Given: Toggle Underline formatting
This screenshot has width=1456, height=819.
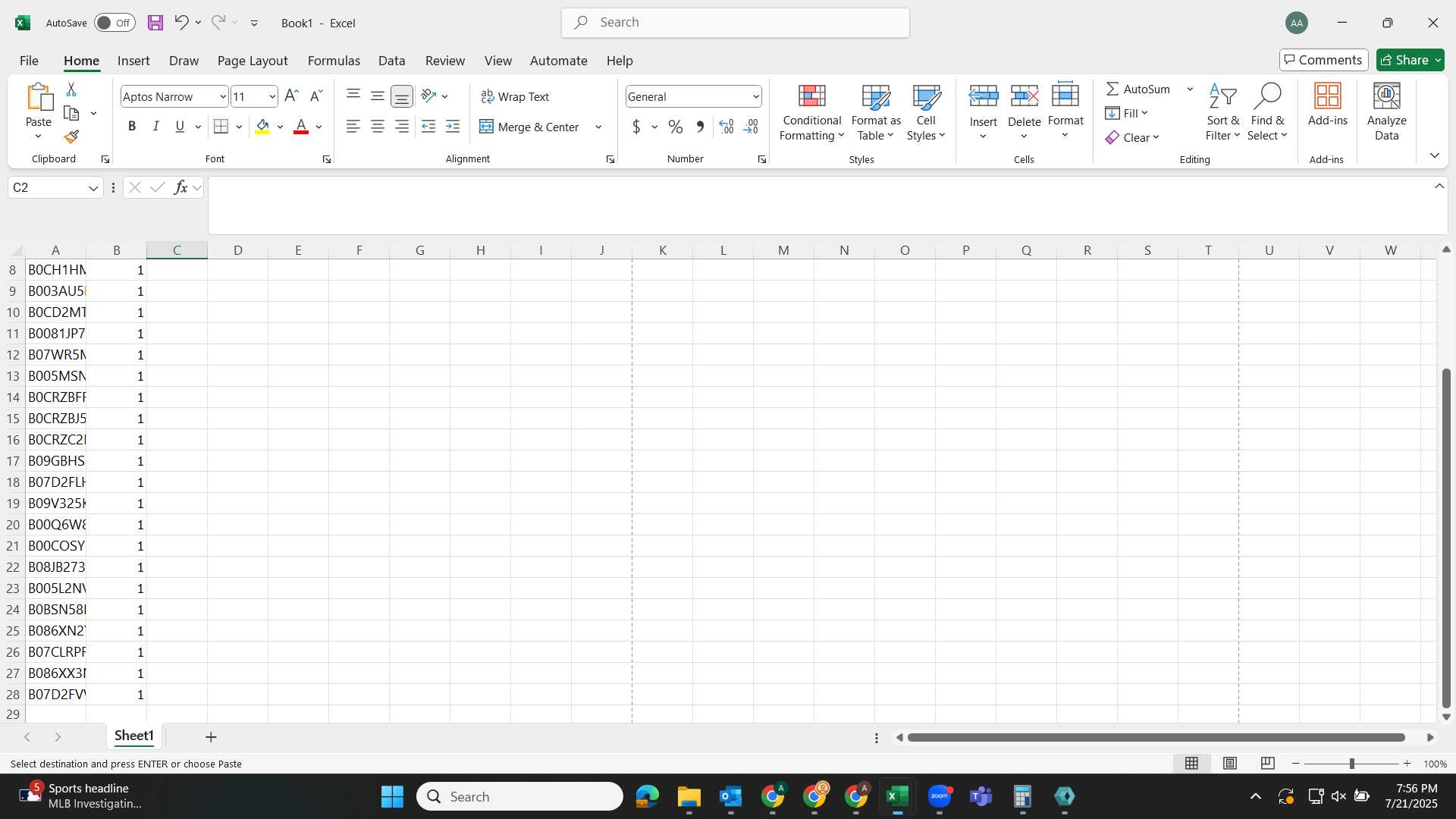Looking at the screenshot, I should pyautogui.click(x=180, y=127).
